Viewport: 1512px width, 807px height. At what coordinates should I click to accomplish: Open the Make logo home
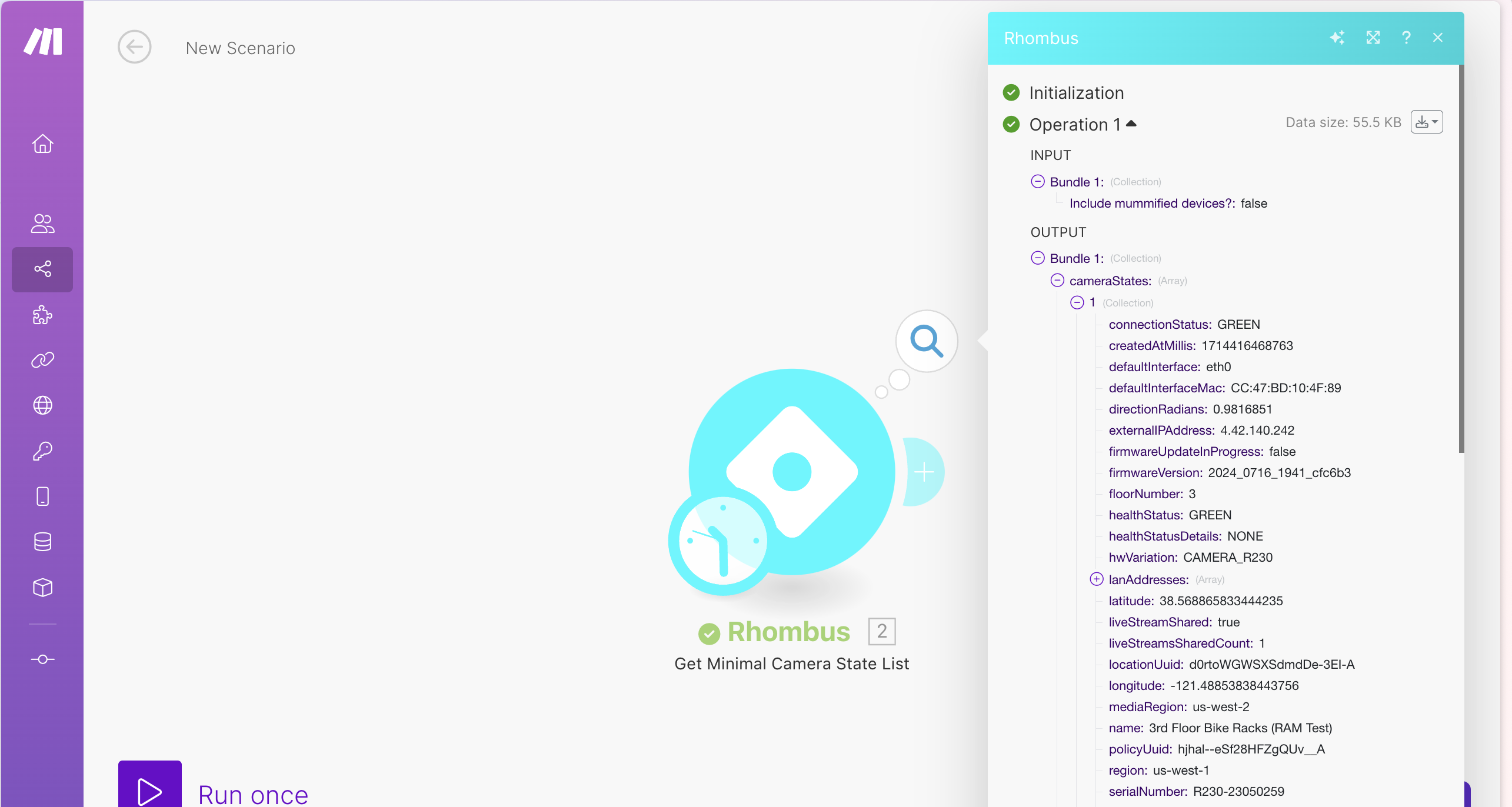[42, 41]
